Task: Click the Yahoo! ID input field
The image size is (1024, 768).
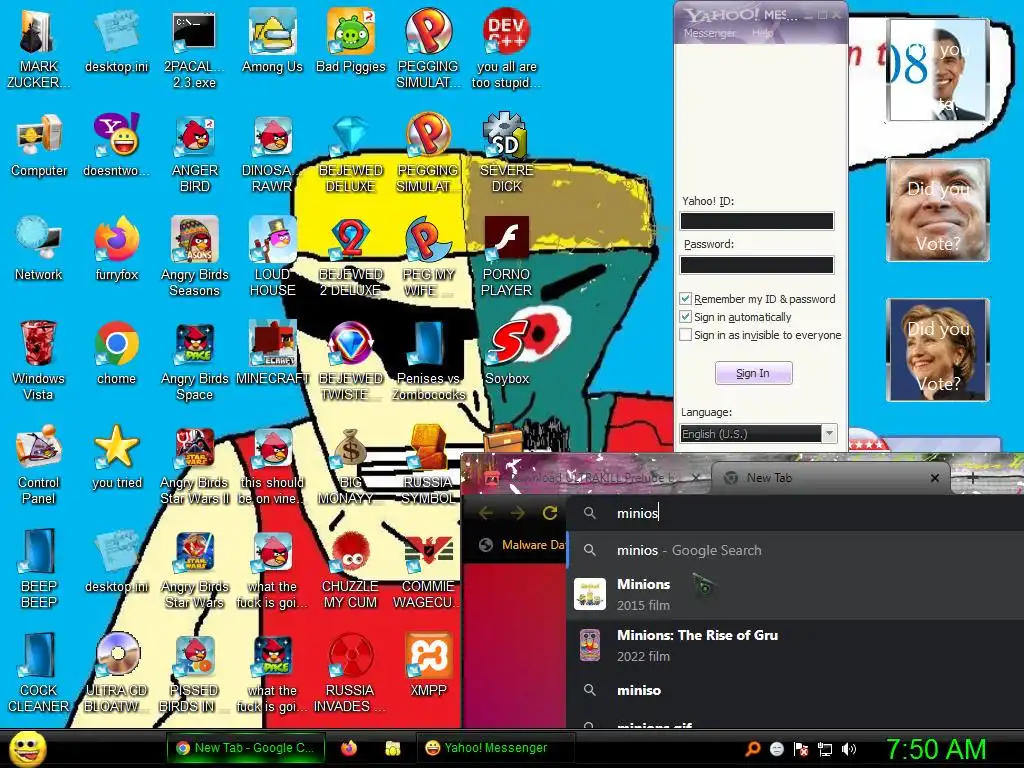Action: 757,221
